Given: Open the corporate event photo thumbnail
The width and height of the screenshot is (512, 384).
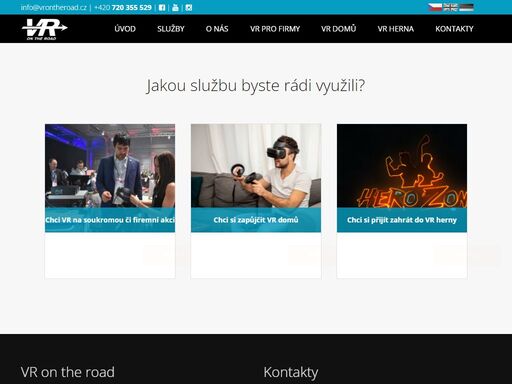Looking at the screenshot, I should pos(110,166).
